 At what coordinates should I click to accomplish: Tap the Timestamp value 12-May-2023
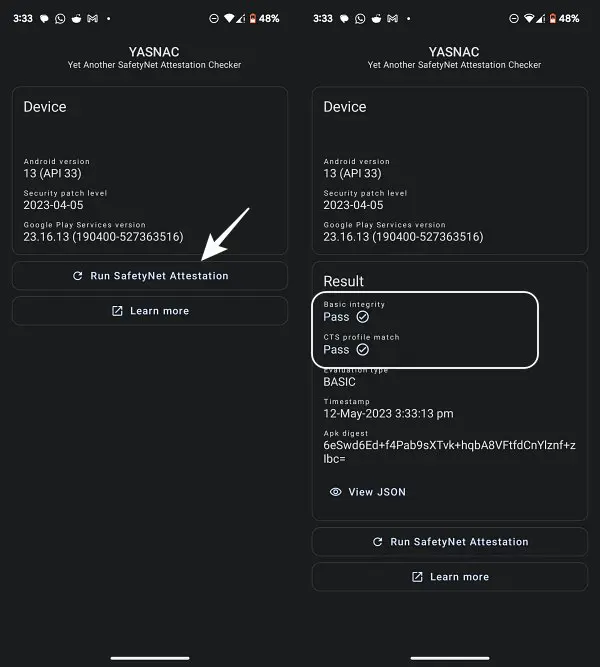[x=388, y=413]
